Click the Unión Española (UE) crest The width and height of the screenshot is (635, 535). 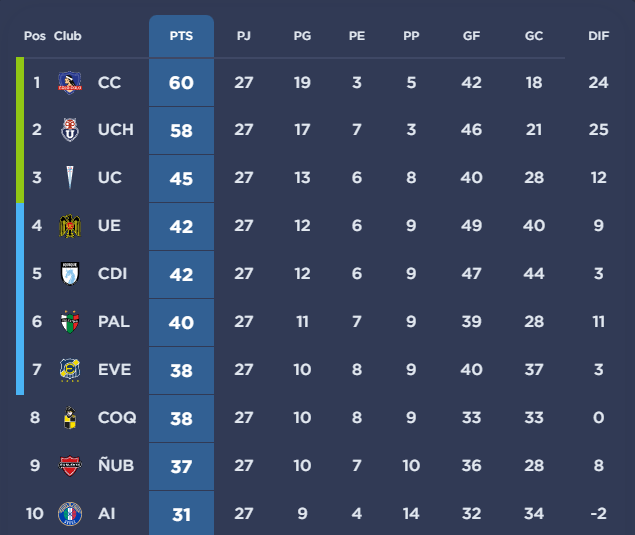pos(70,226)
